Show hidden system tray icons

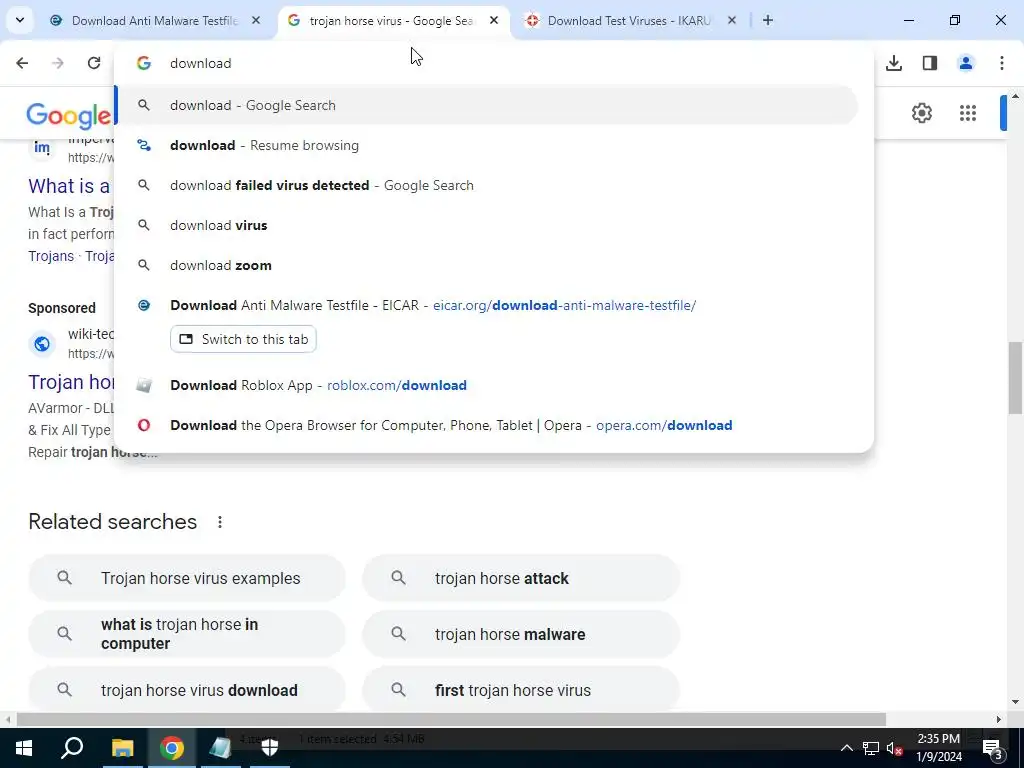click(846, 748)
